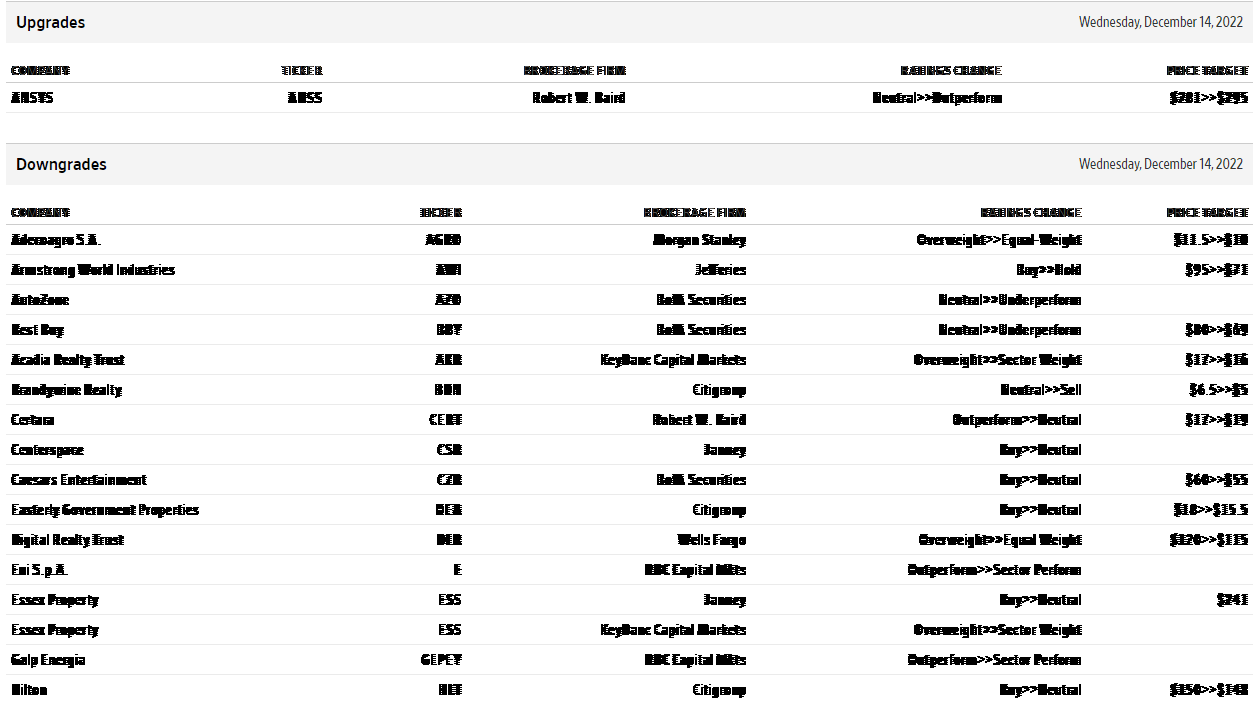Image resolution: width=1254 pixels, height=702 pixels.
Task: Click the BDN ticker cell
Action: tap(448, 390)
